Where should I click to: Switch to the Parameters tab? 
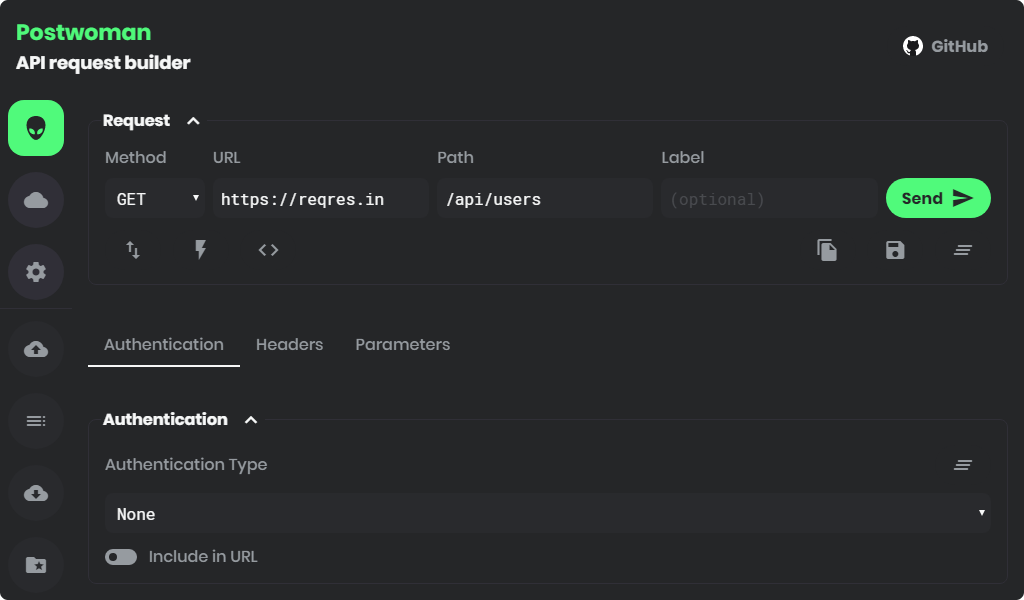(402, 344)
